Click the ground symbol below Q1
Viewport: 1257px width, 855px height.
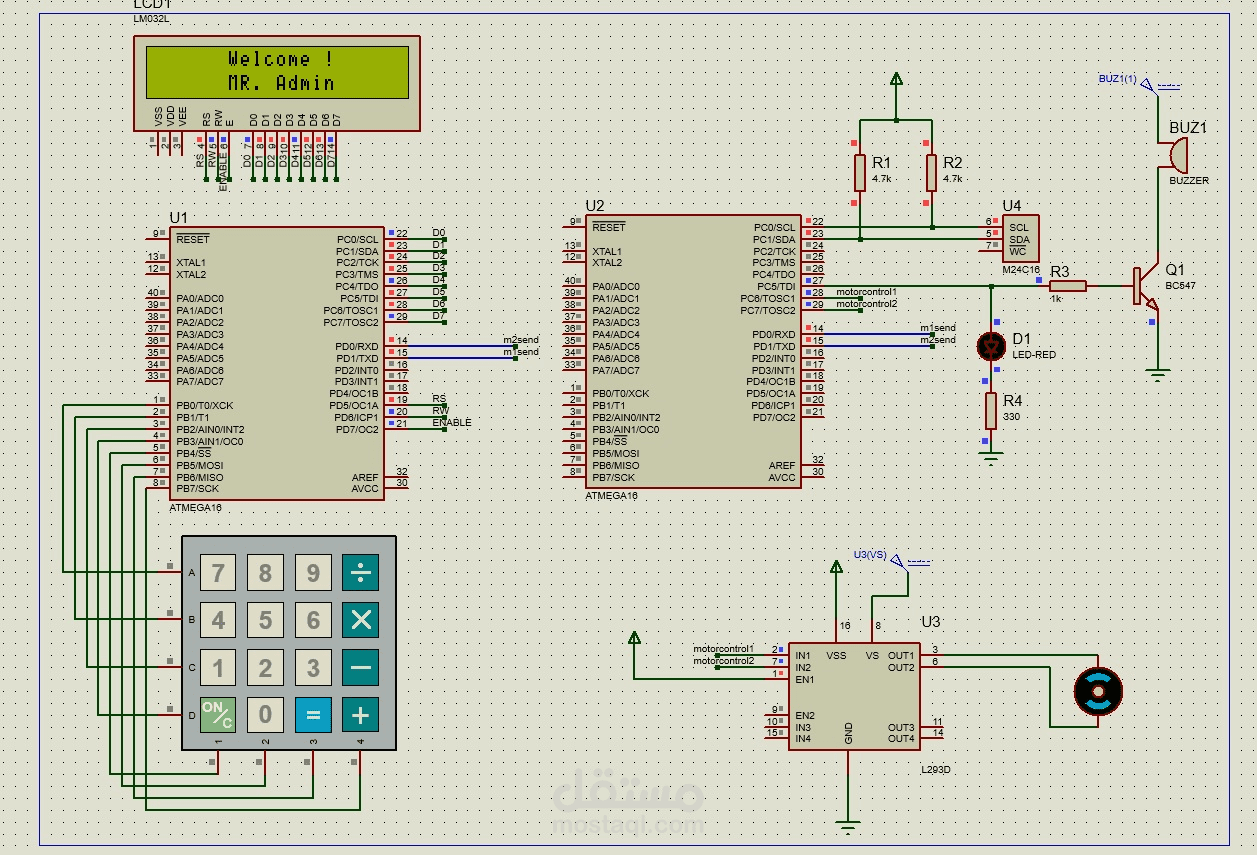[x=1159, y=376]
